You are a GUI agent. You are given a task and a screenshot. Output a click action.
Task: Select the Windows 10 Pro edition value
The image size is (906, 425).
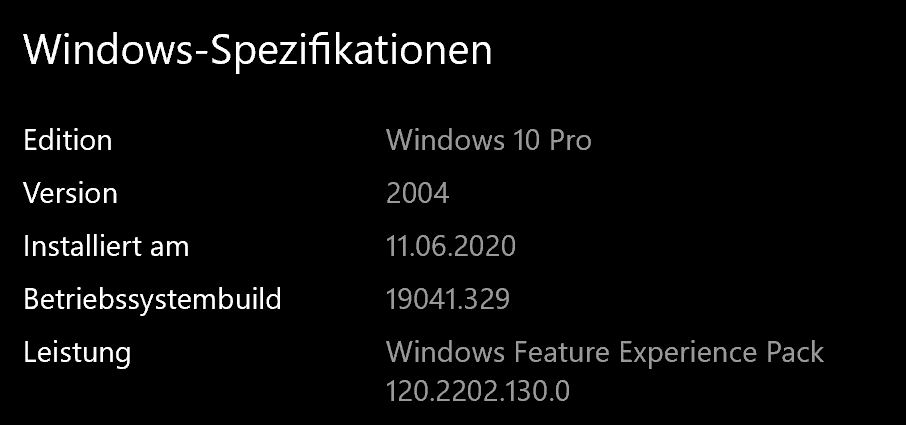(488, 140)
